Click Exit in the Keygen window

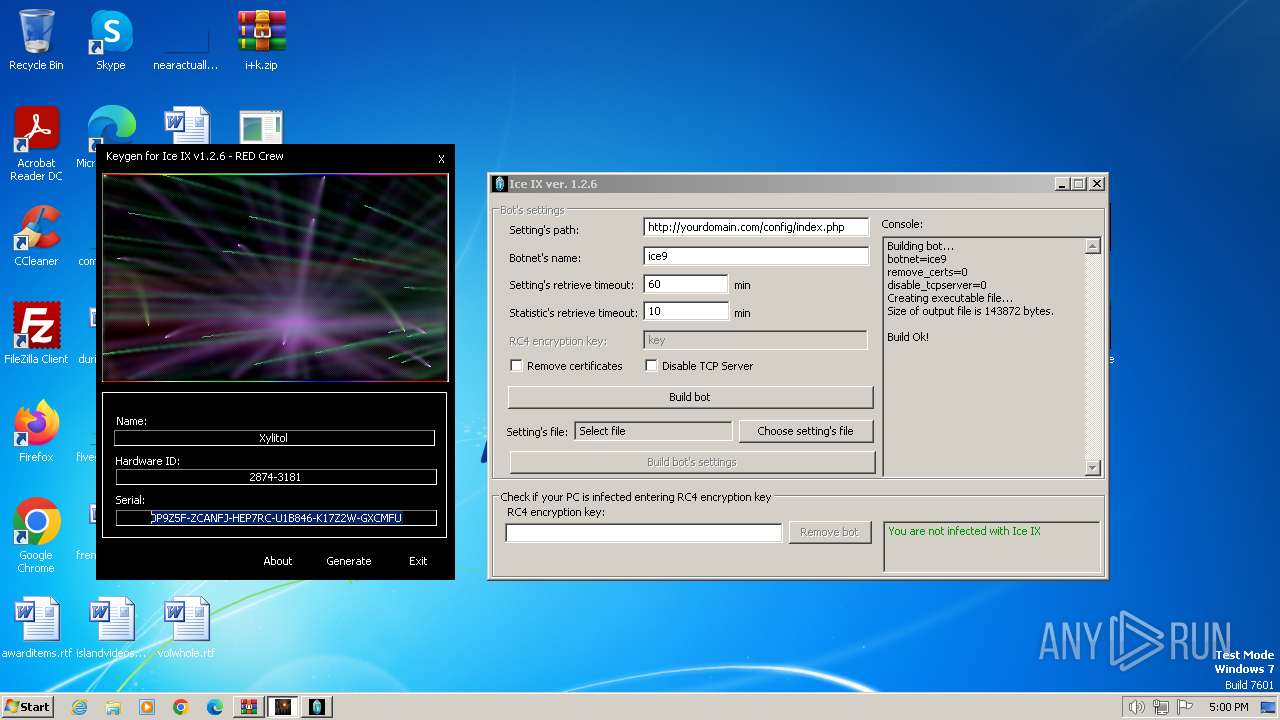(x=418, y=561)
